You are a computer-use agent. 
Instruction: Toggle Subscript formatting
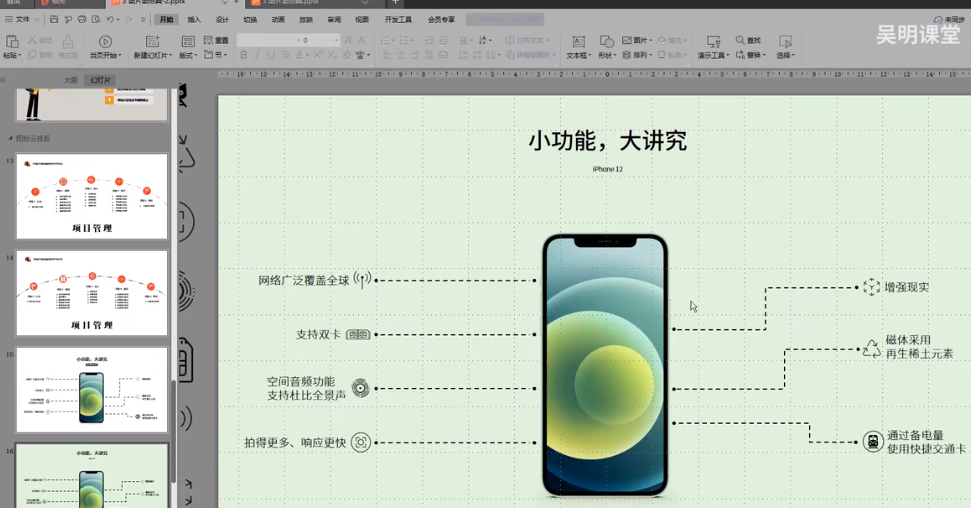pos(333,55)
